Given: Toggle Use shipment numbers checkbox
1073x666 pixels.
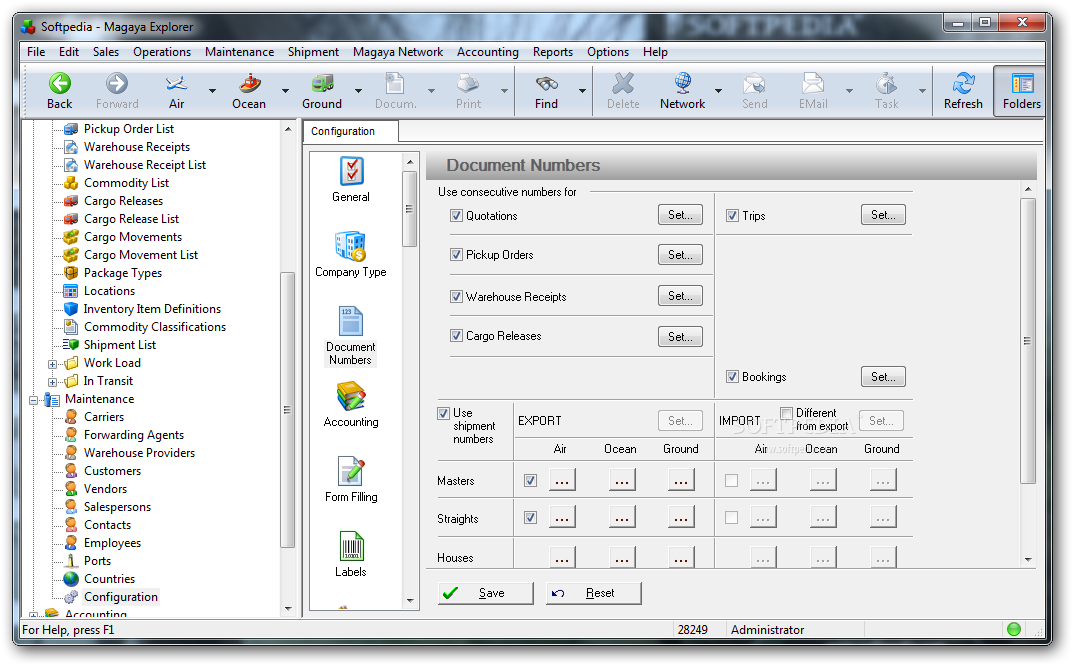Looking at the screenshot, I should (x=443, y=413).
